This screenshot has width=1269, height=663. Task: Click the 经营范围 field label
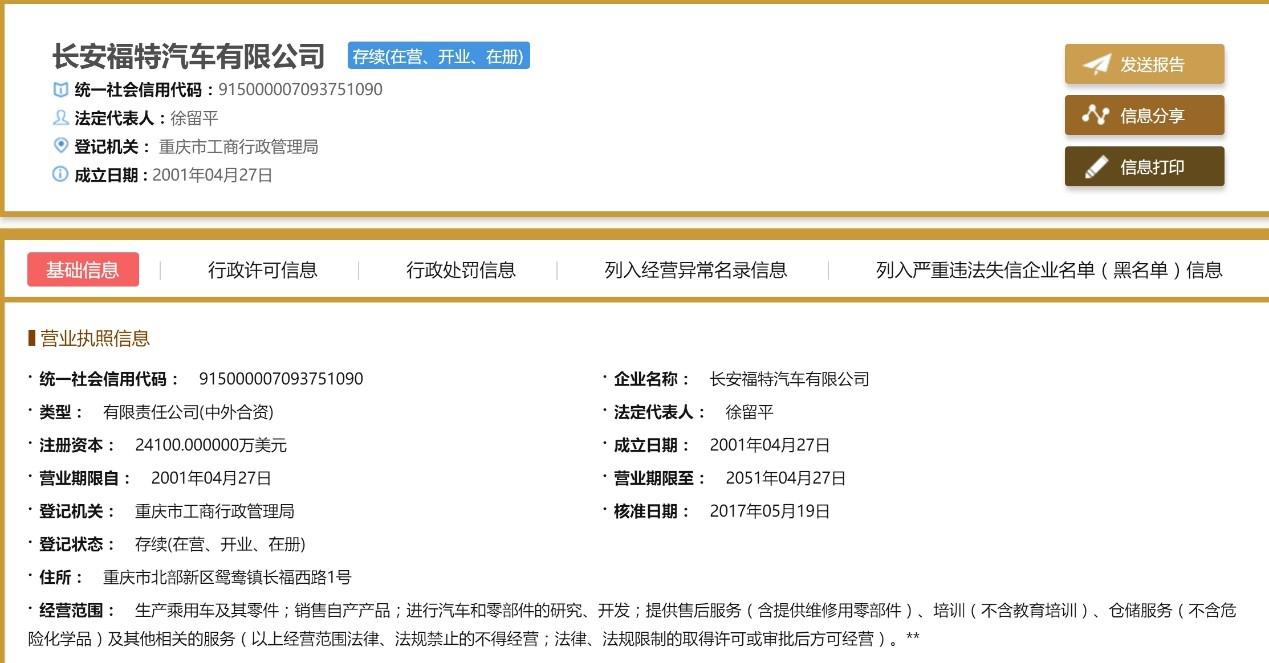pyautogui.click(x=77, y=610)
